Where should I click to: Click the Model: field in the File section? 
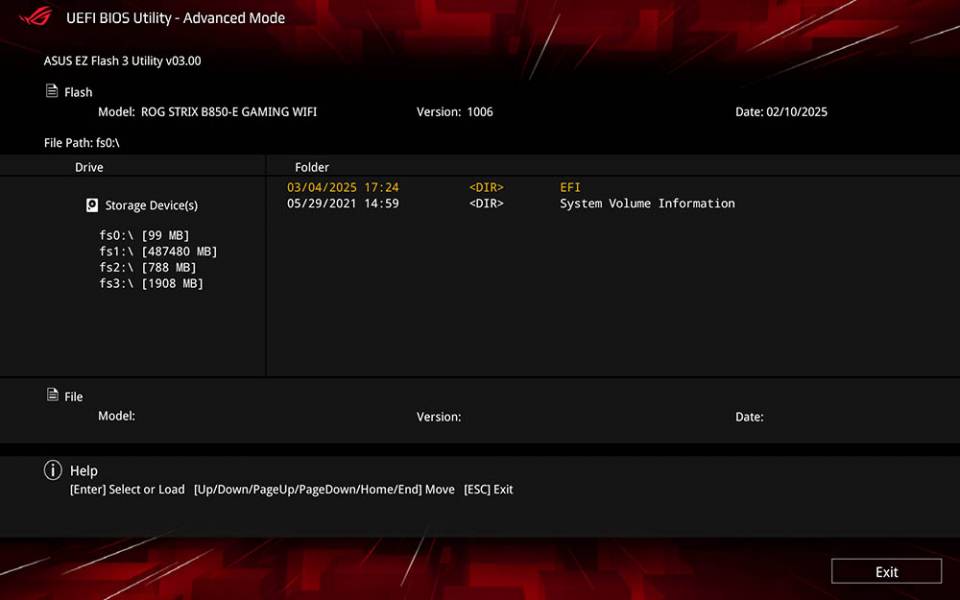coord(116,416)
